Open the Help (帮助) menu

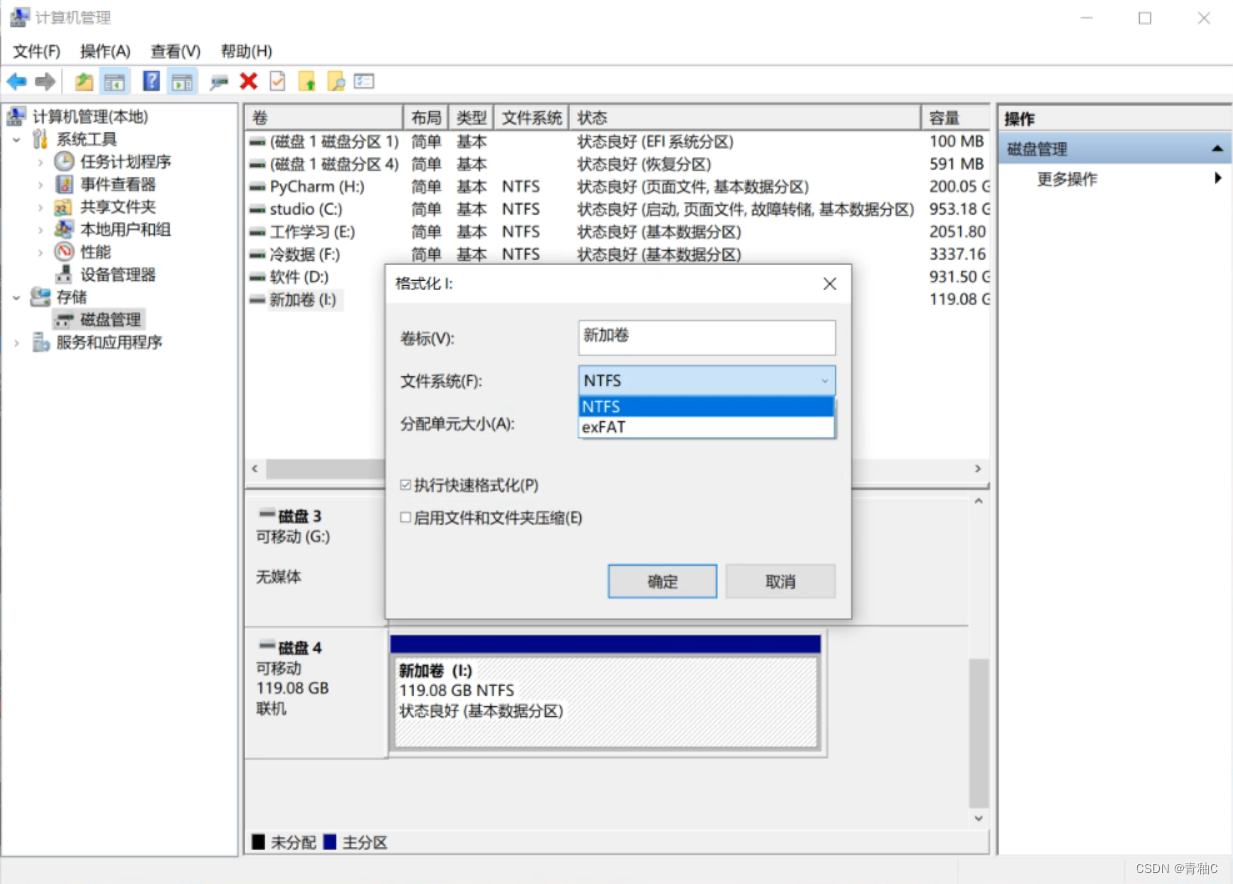point(246,51)
